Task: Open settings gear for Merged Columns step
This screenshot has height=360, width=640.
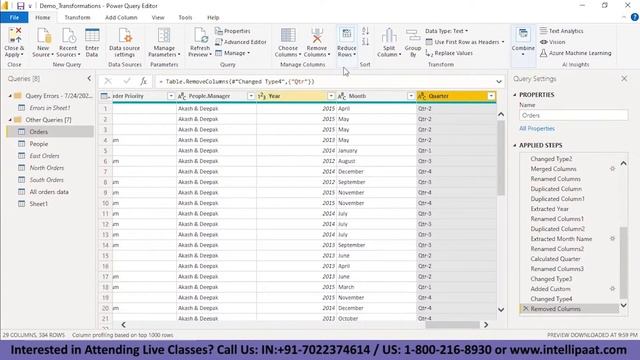Action: click(x=612, y=169)
